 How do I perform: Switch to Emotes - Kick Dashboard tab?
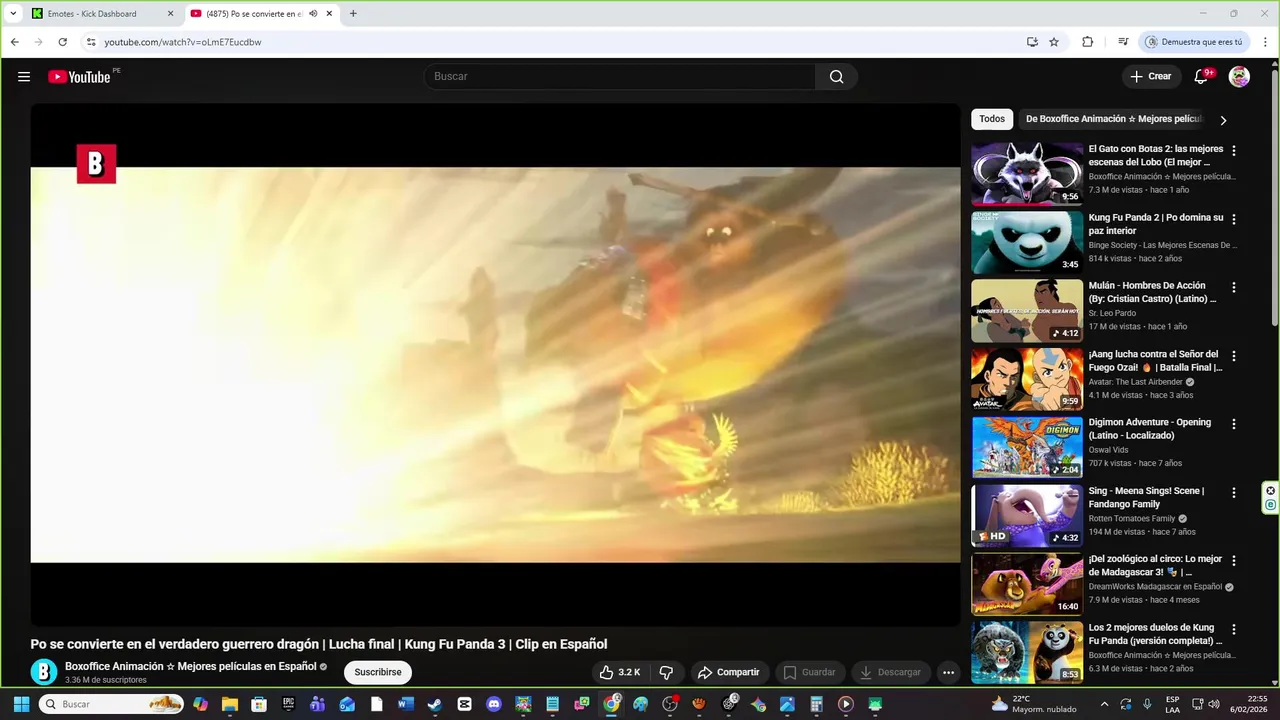[x=92, y=14]
